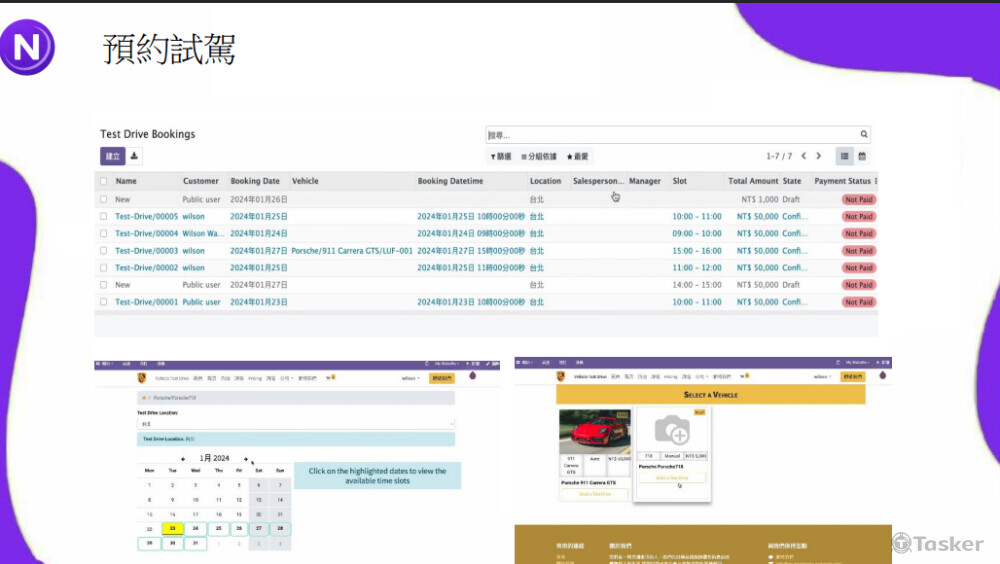Open Test-Drive/00002 booking link

(147, 268)
